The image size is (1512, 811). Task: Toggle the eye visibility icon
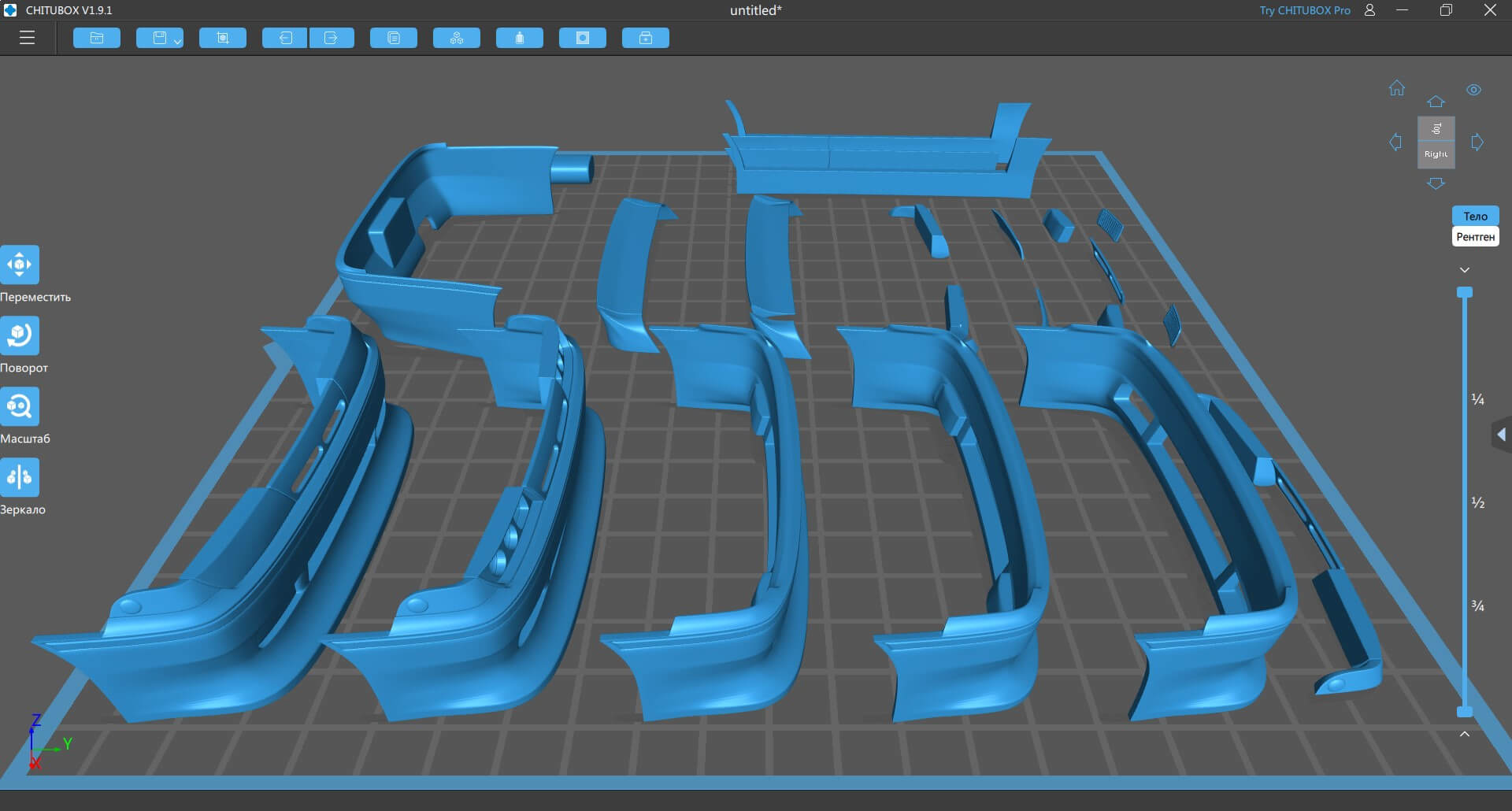tap(1473, 90)
